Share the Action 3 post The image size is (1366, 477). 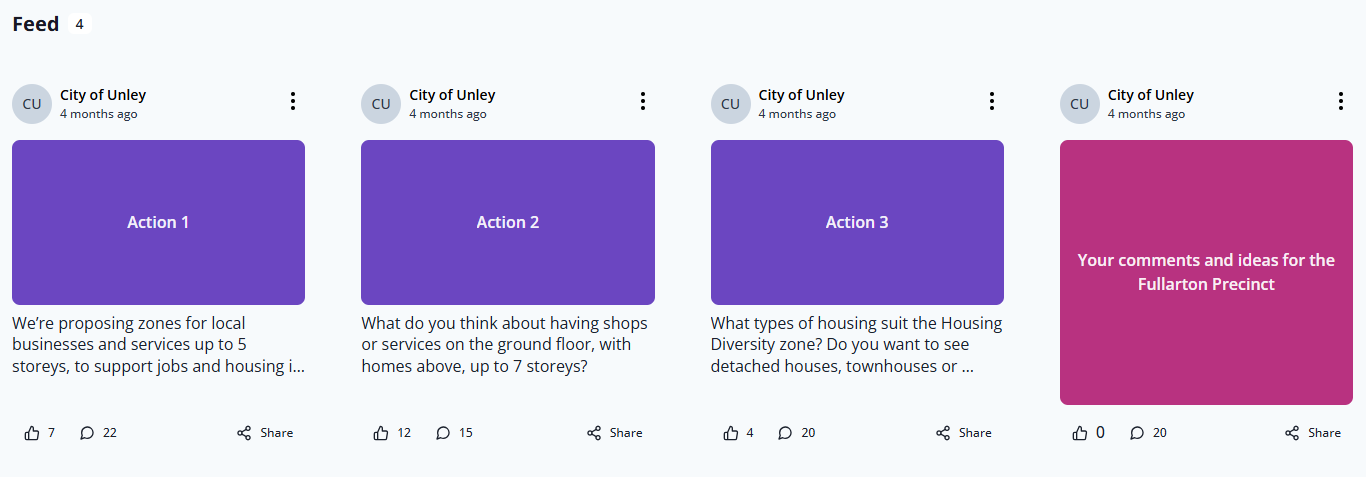[964, 433]
